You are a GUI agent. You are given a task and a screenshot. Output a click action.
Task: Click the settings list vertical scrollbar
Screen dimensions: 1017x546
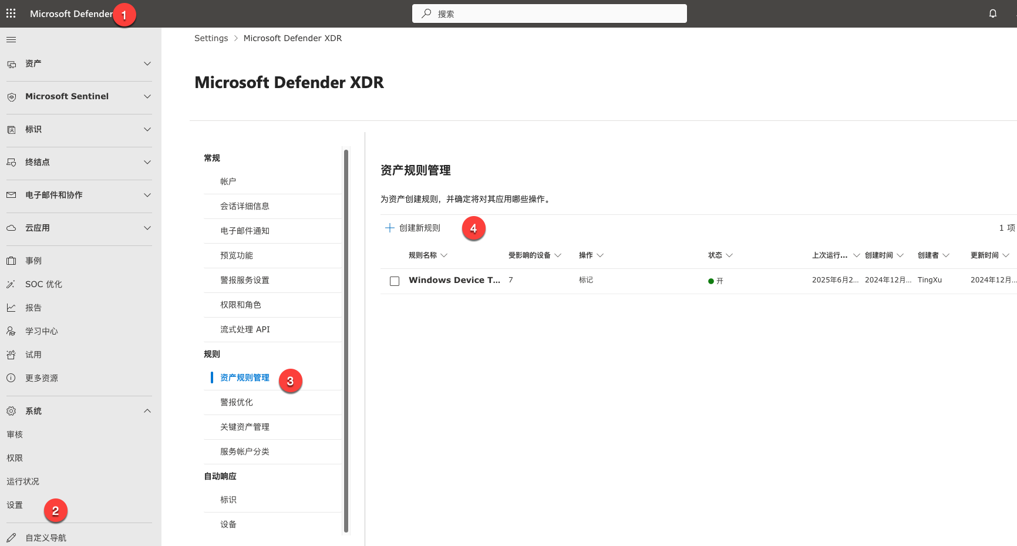coord(346,341)
